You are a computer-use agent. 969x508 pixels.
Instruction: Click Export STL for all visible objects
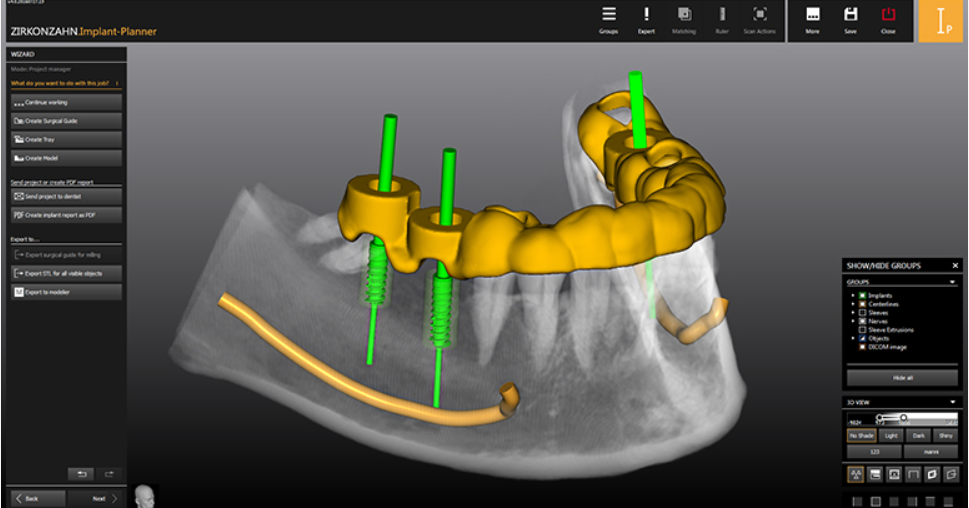(66, 273)
